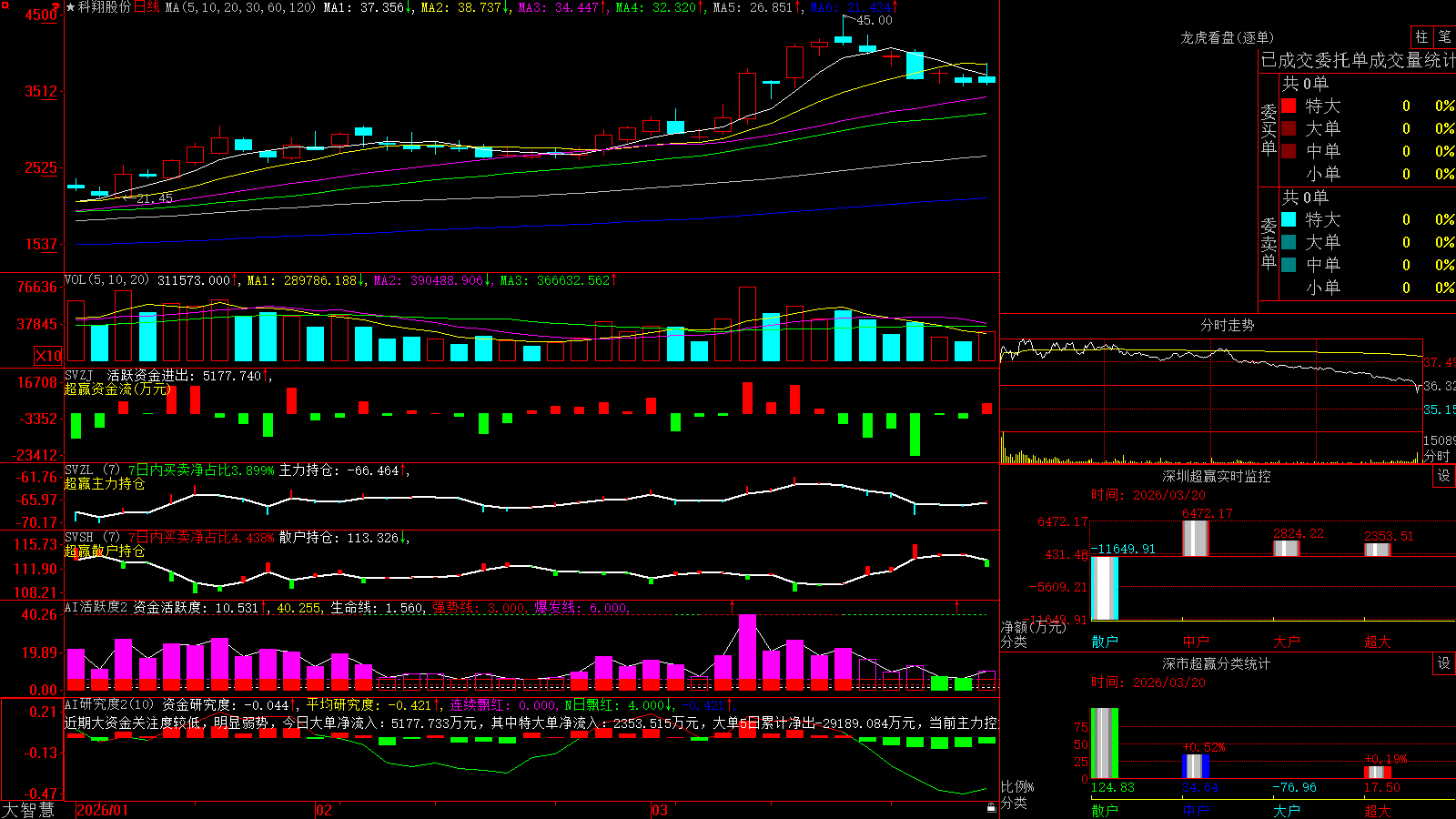Viewport: 1456px width, 819px height.
Task: Click the lock icon at bottom of chart
Action: (x=992, y=808)
